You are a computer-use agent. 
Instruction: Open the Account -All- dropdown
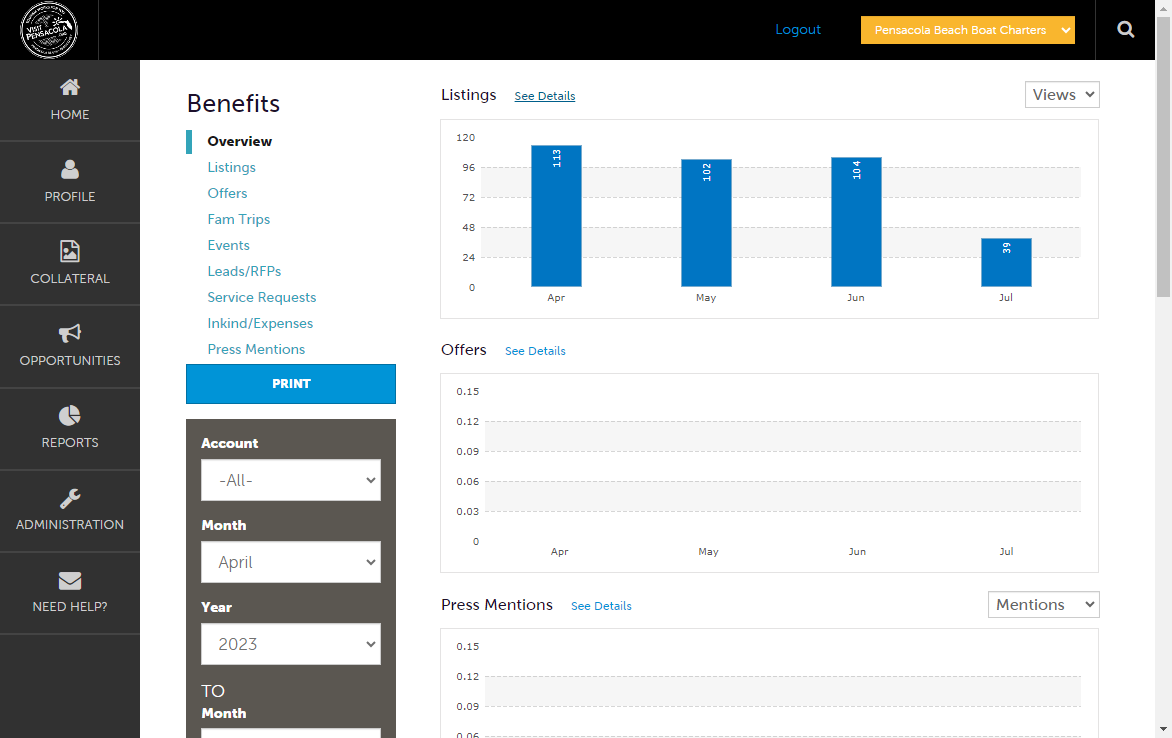point(291,480)
